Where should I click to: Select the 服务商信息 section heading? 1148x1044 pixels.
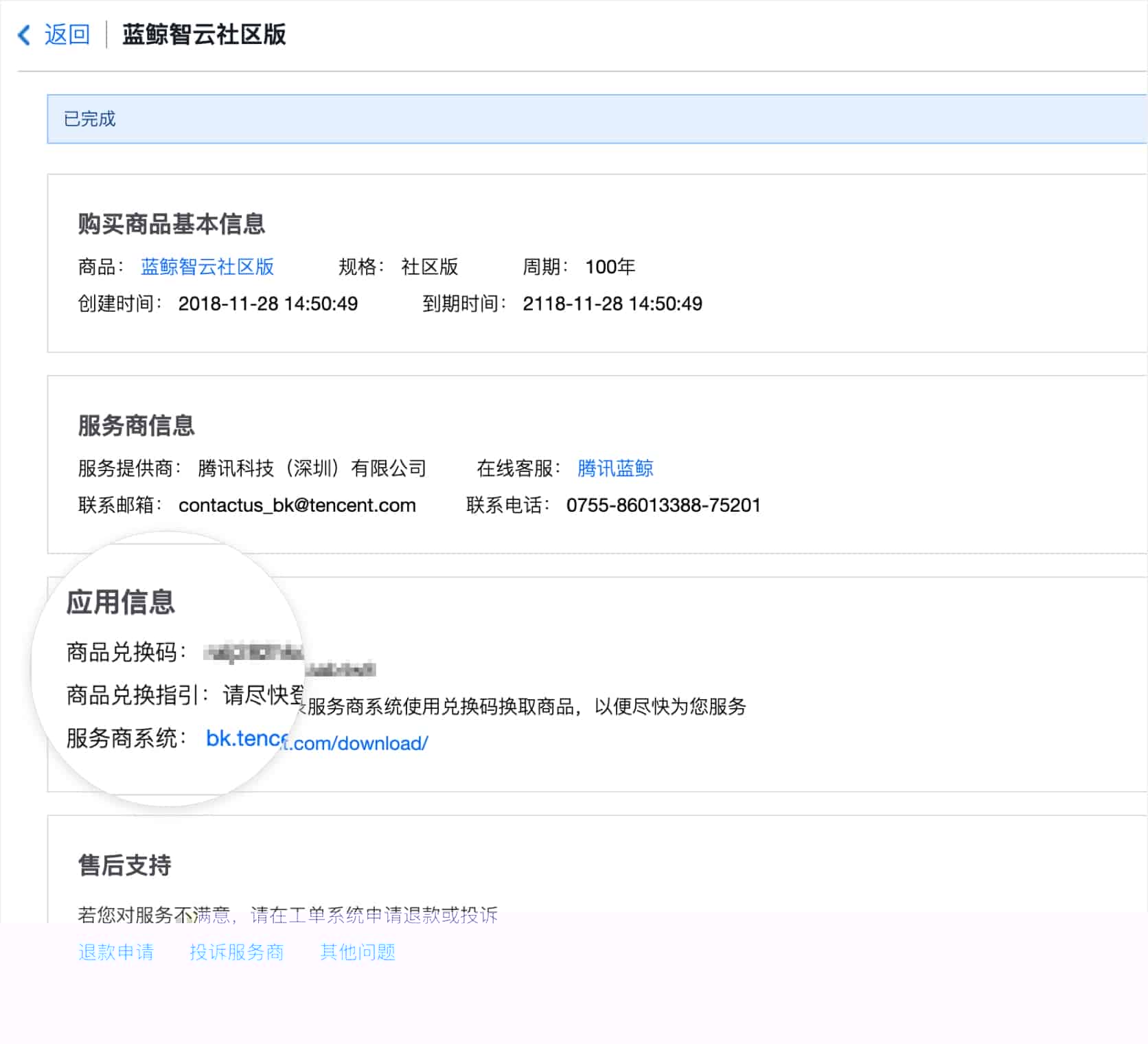point(137,425)
